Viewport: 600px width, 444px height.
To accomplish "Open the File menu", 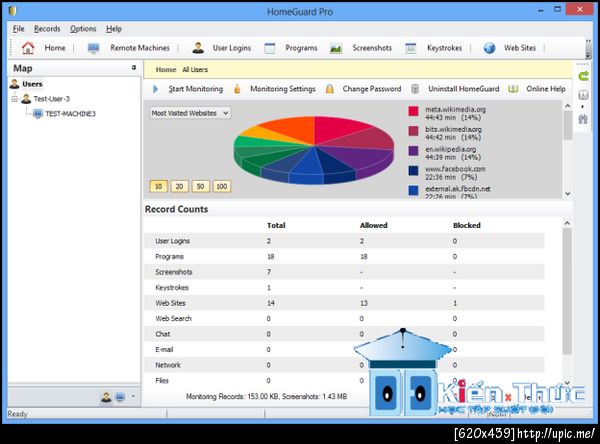I will click(x=18, y=29).
